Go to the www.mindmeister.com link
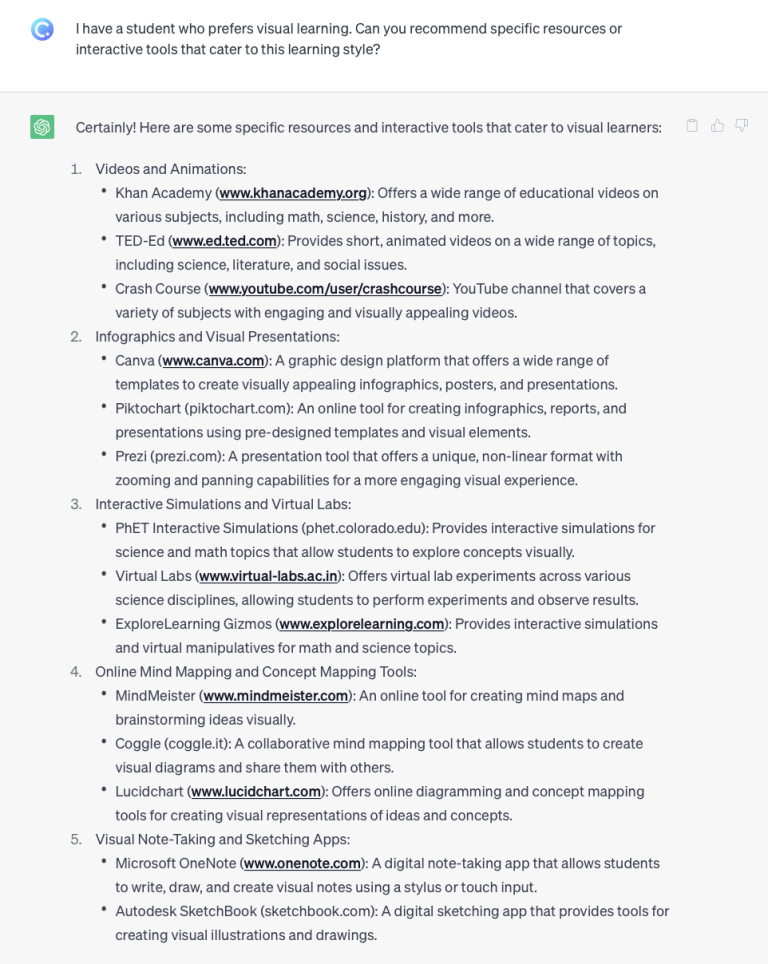Viewport: 768px width, 964px height. point(276,696)
